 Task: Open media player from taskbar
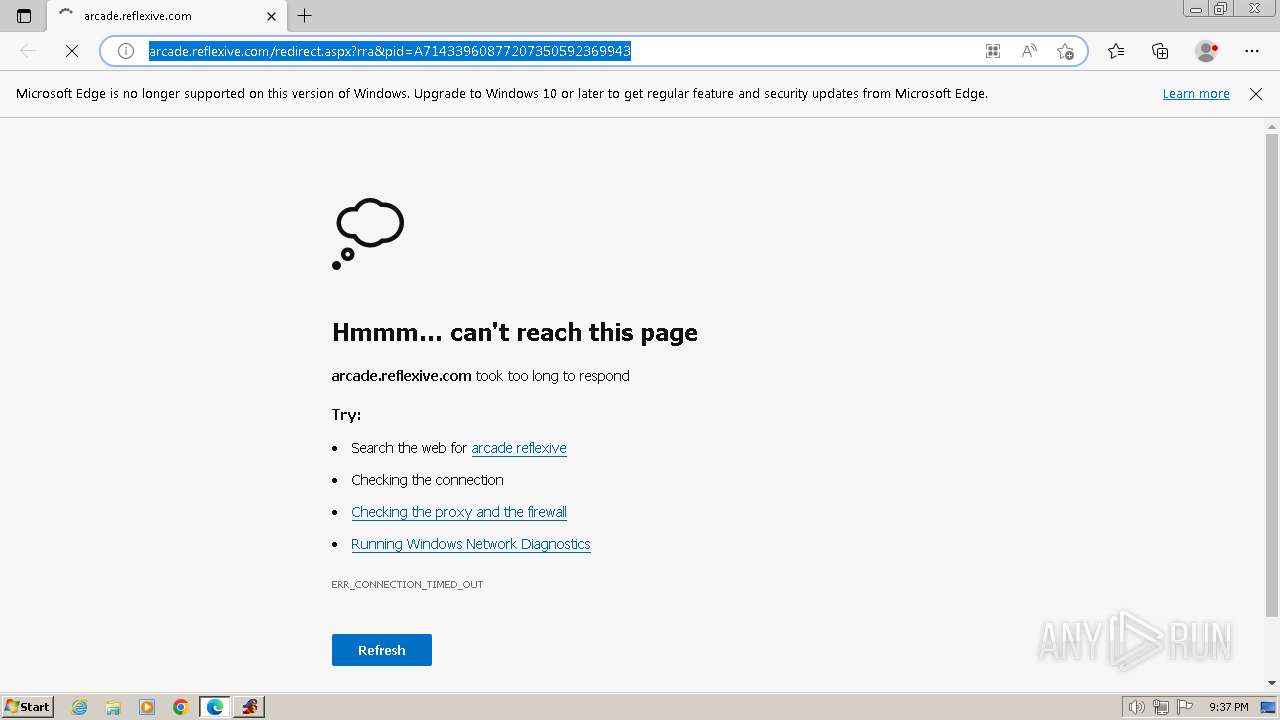tap(147, 707)
